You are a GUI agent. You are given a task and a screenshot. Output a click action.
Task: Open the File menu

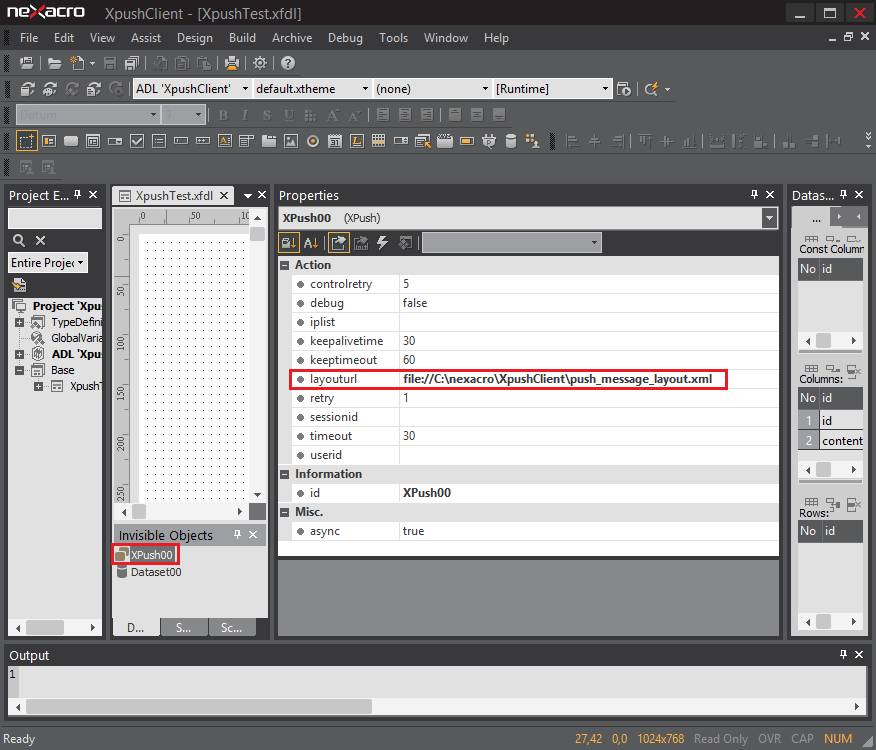pos(29,38)
